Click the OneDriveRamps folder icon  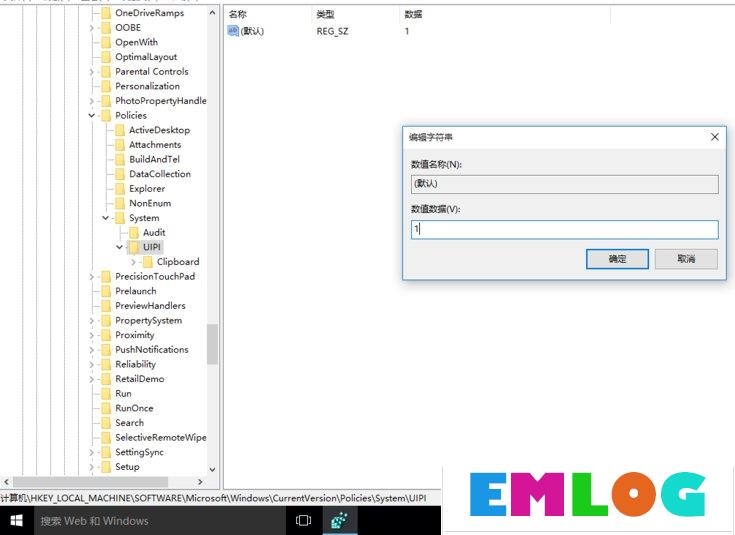coord(106,13)
